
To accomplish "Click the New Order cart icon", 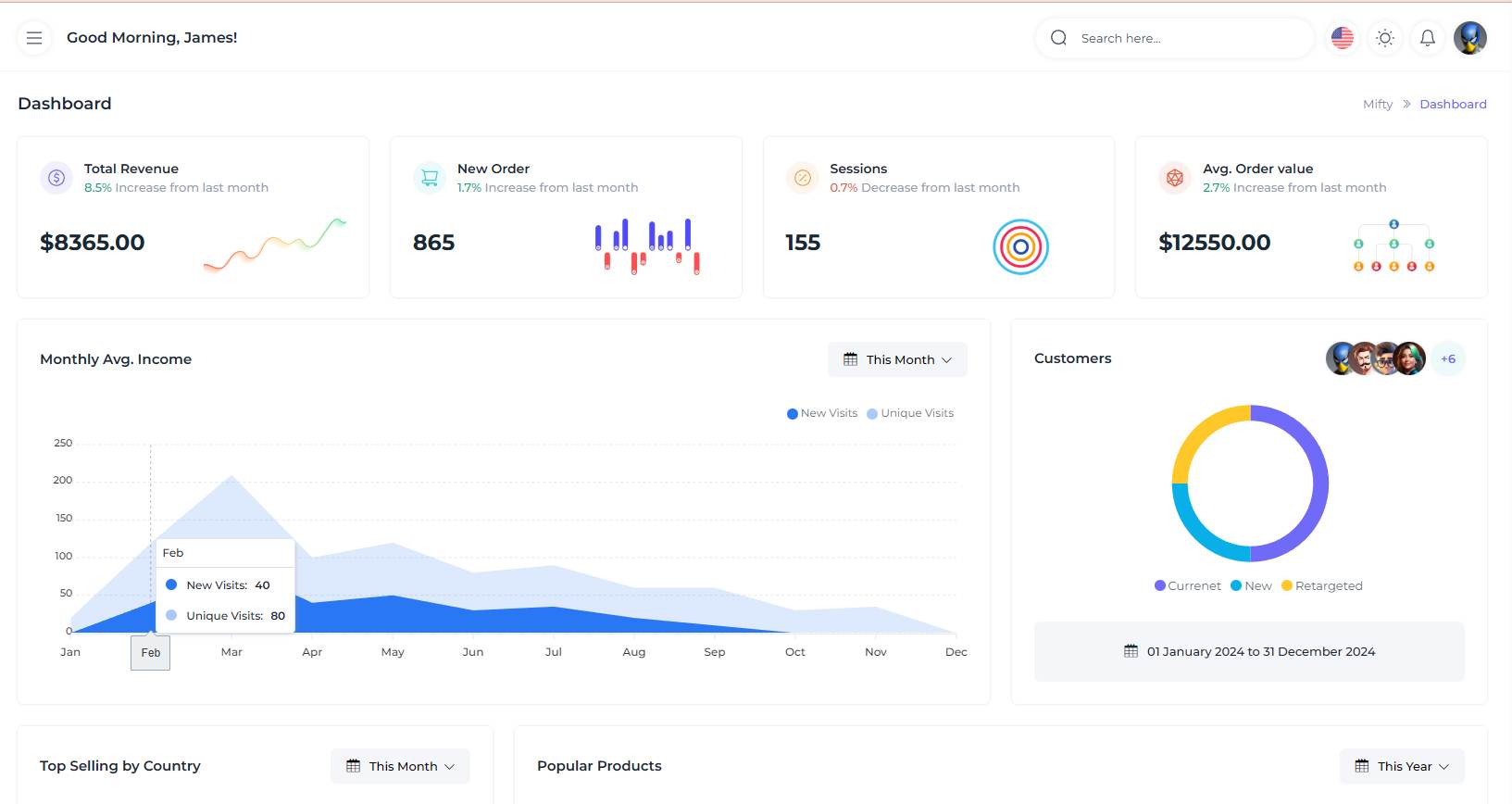I will 430,178.
